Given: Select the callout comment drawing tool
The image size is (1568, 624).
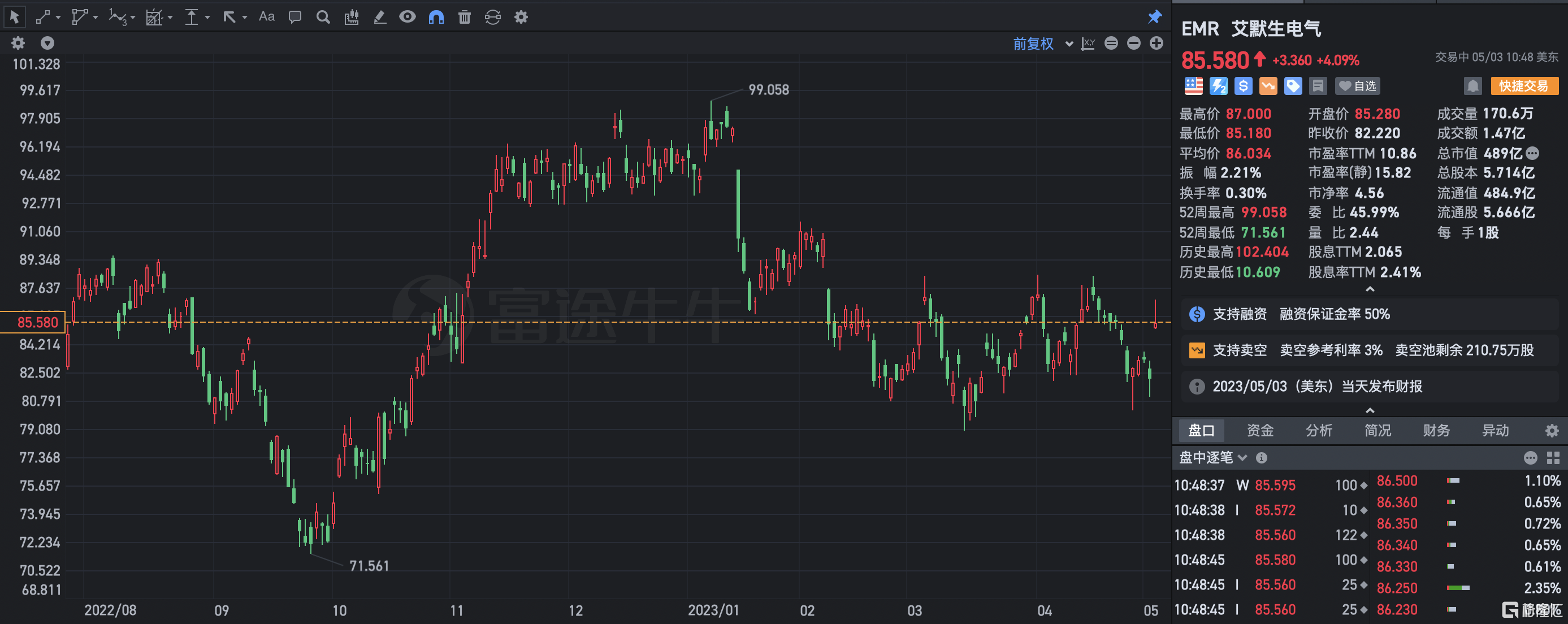Looking at the screenshot, I should pos(294,17).
